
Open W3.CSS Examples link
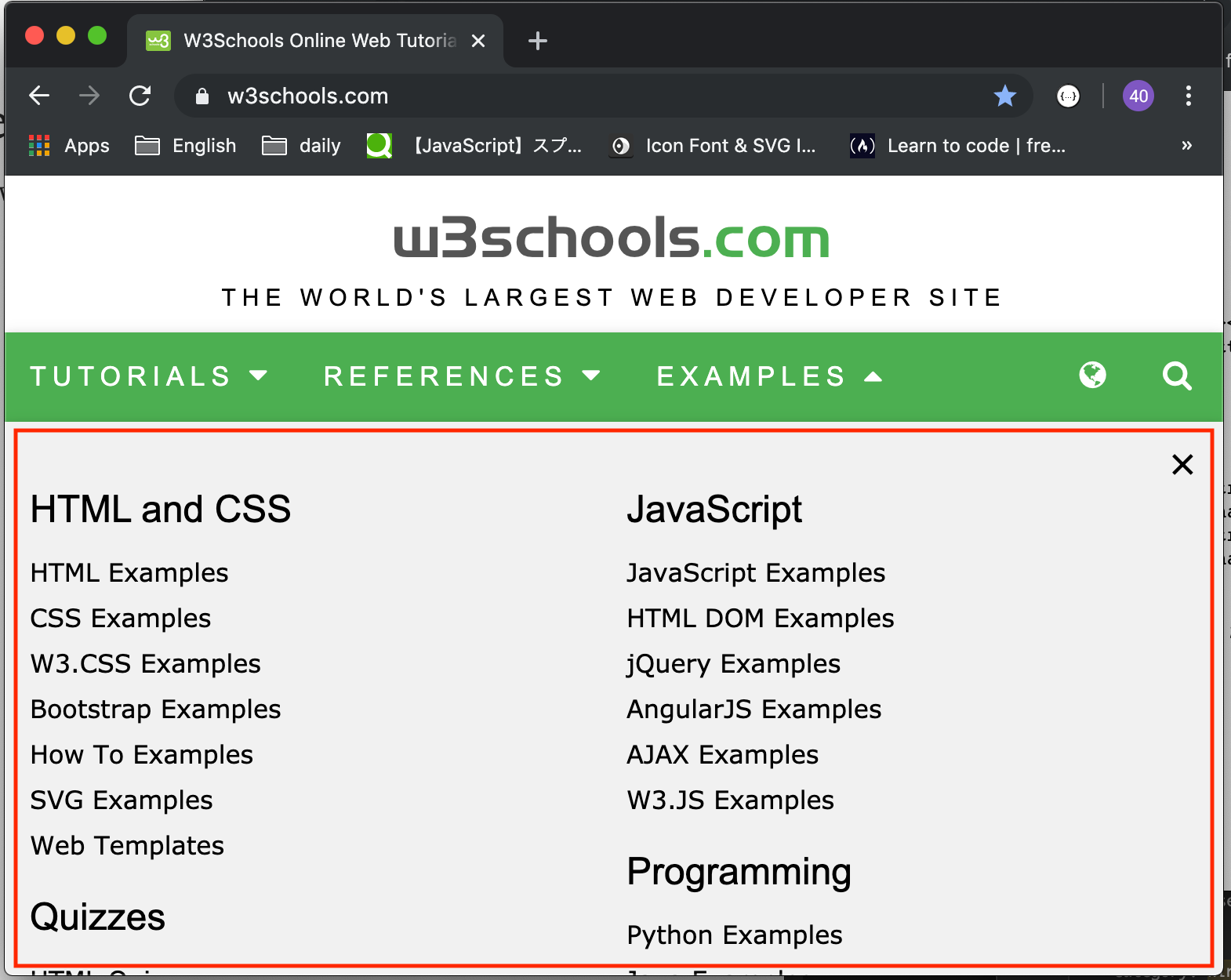pyautogui.click(x=146, y=664)
